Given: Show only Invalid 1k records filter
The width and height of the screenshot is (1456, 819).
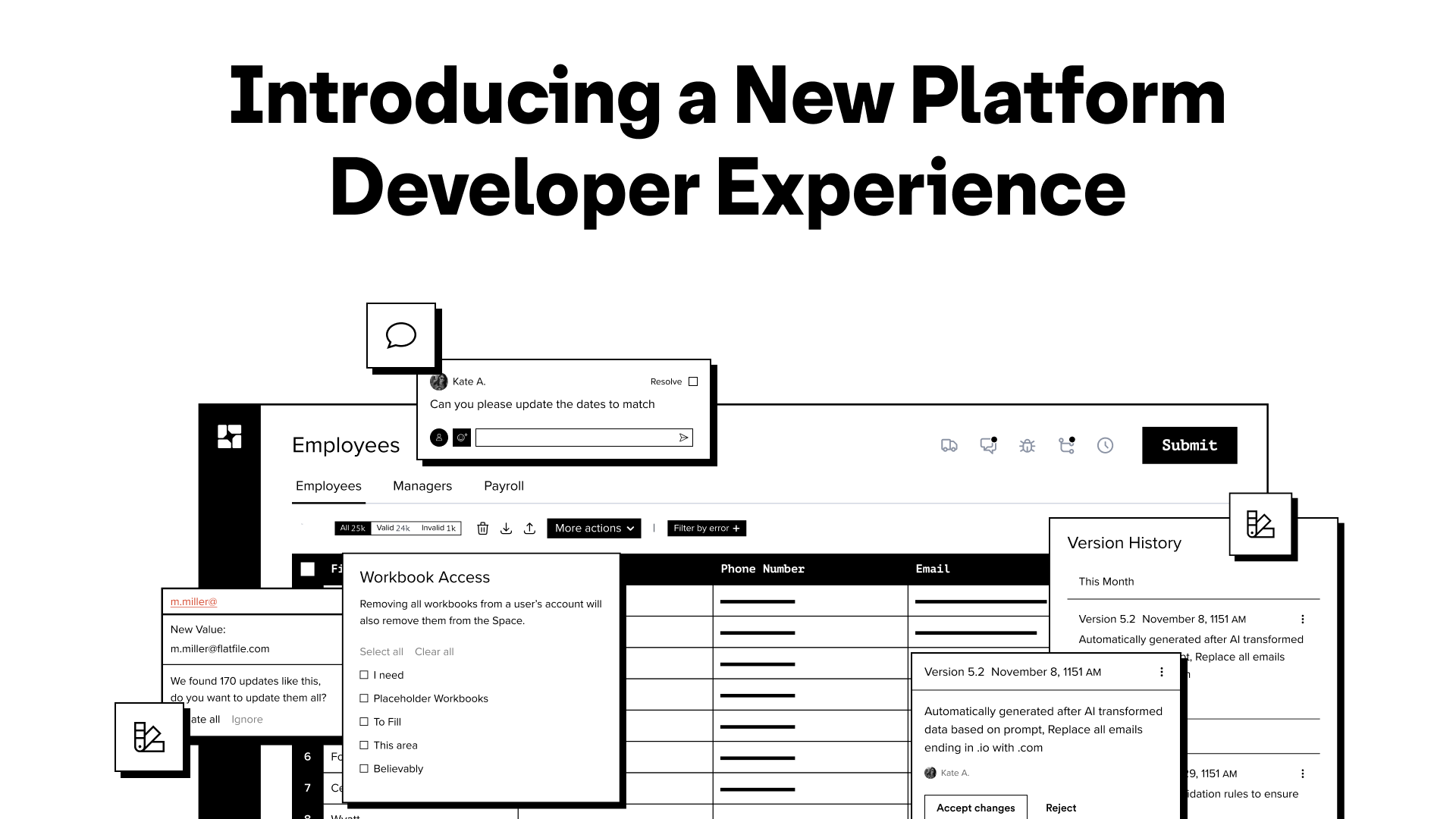Looking at the screenshot, I should [438, 529].
